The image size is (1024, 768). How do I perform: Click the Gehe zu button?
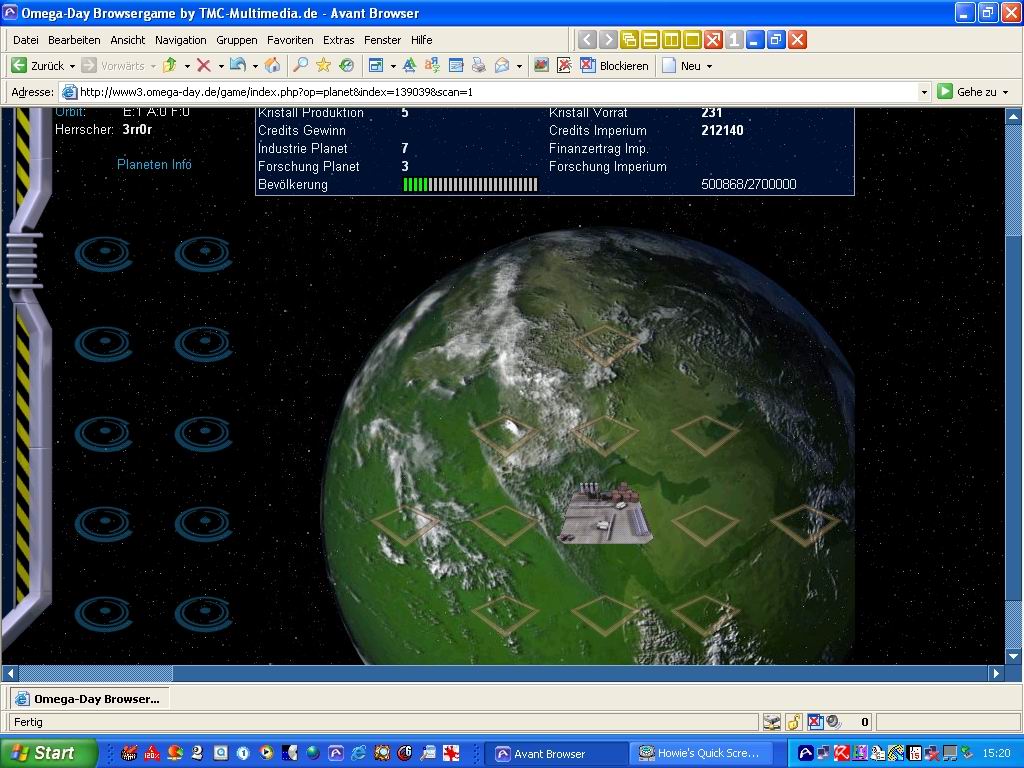point(967,92)
